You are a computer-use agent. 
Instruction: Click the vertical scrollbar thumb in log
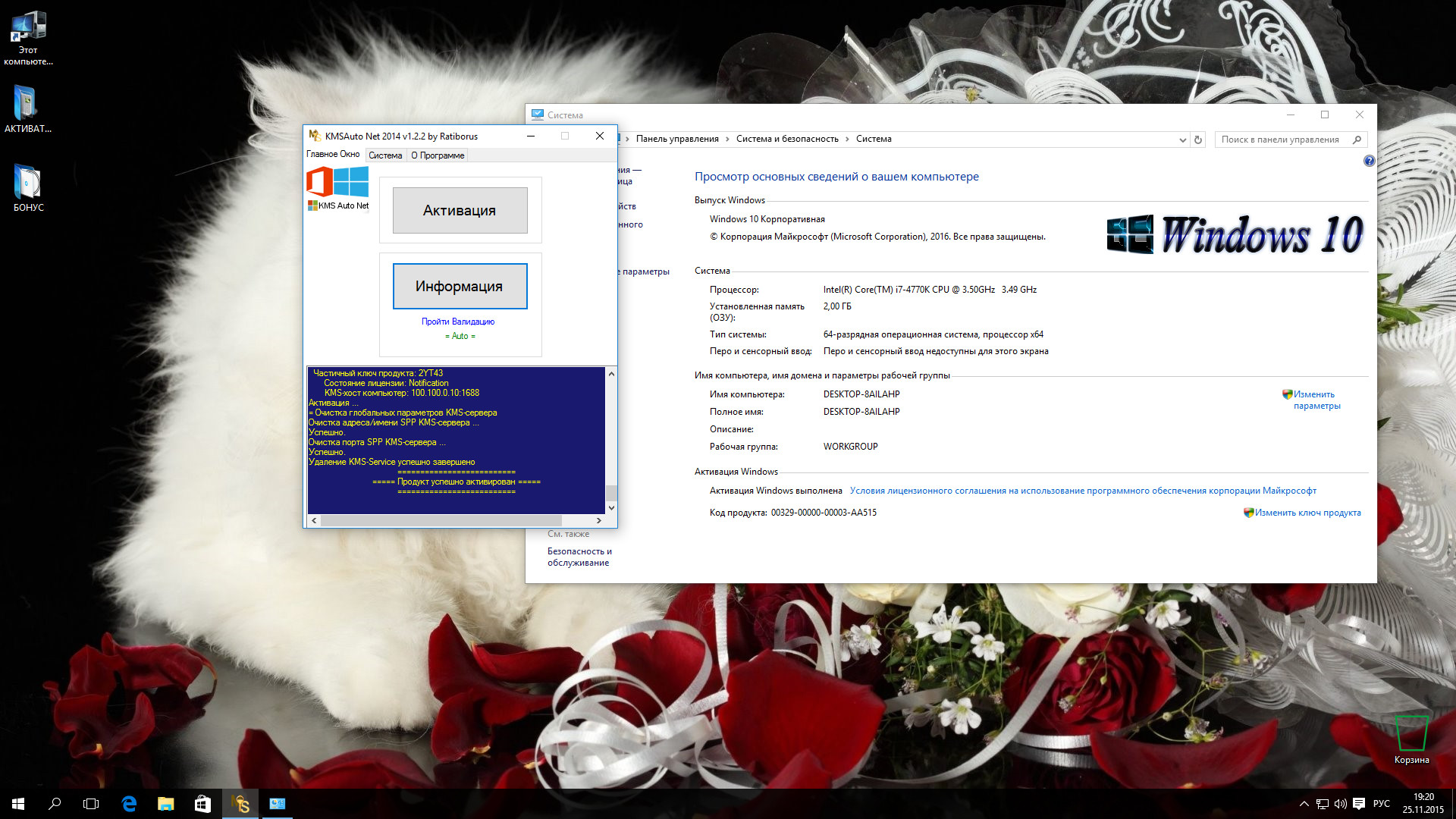coord(611,493)
